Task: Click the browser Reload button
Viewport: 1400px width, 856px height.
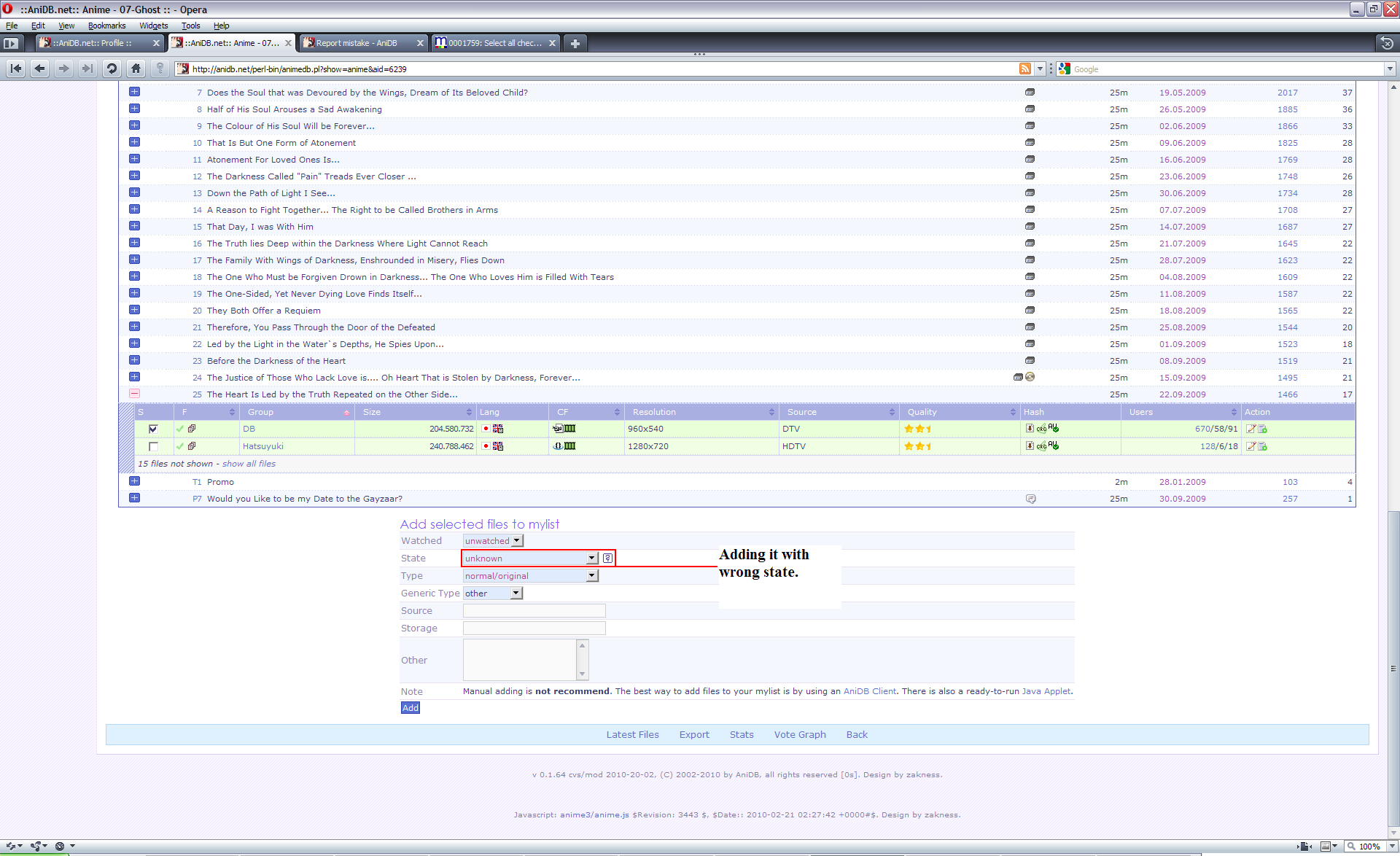Action: (x=112, y=69)
